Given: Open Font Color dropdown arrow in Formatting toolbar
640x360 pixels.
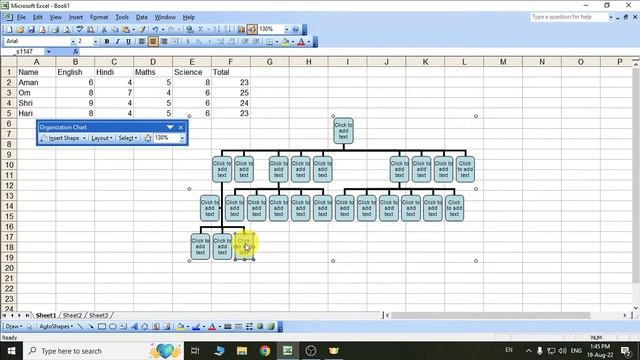Looking at the screenshot, I should [309, 41].
